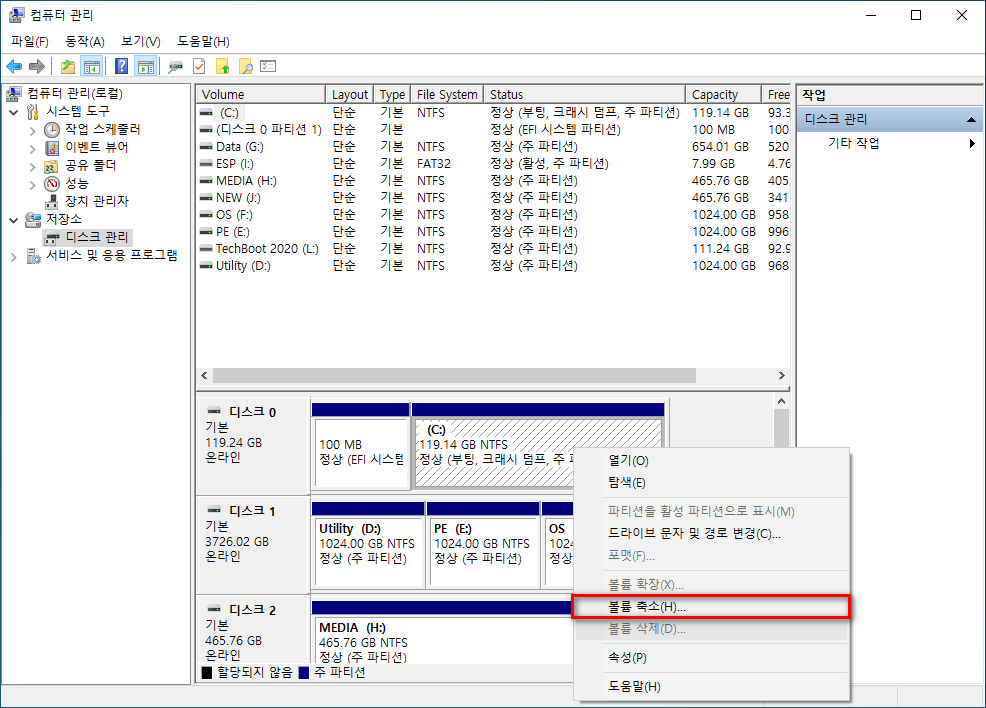The image size is (986, 708).
Task: Toggle the Show/Hide Action Pane icon
Action: [146, 66]
